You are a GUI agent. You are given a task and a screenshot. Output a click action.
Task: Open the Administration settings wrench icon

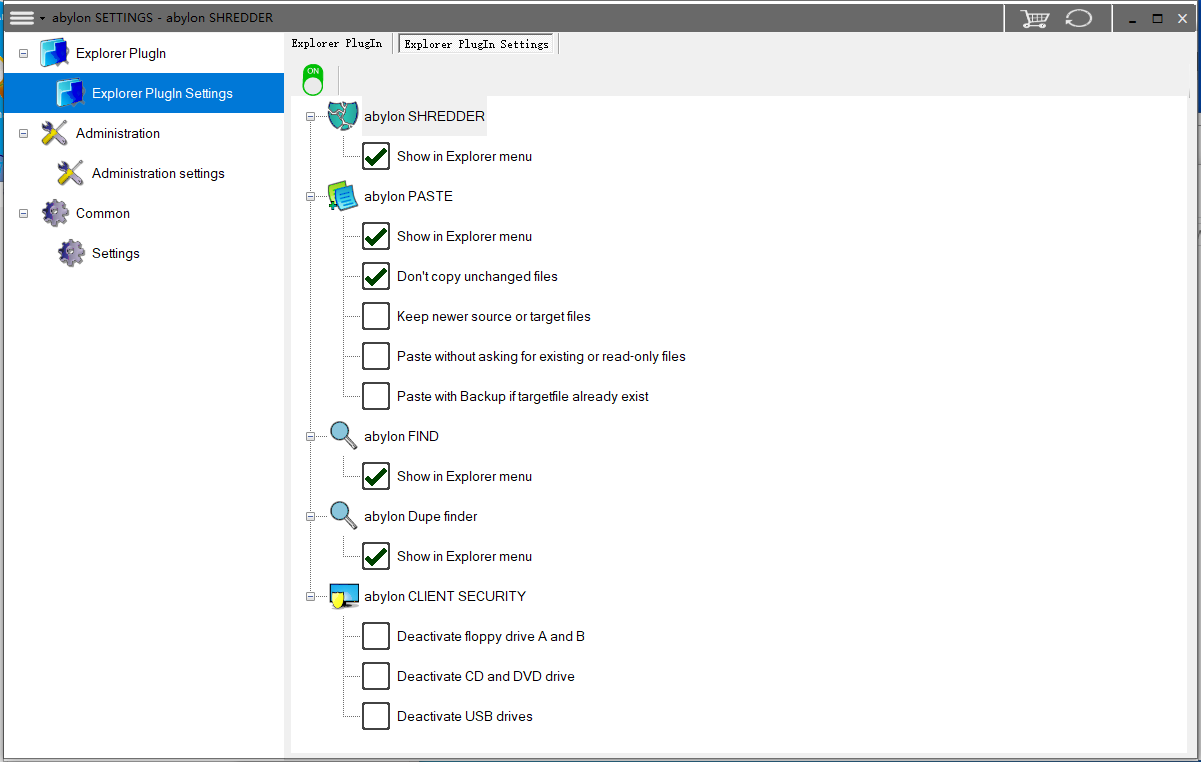tap(70, 173)
